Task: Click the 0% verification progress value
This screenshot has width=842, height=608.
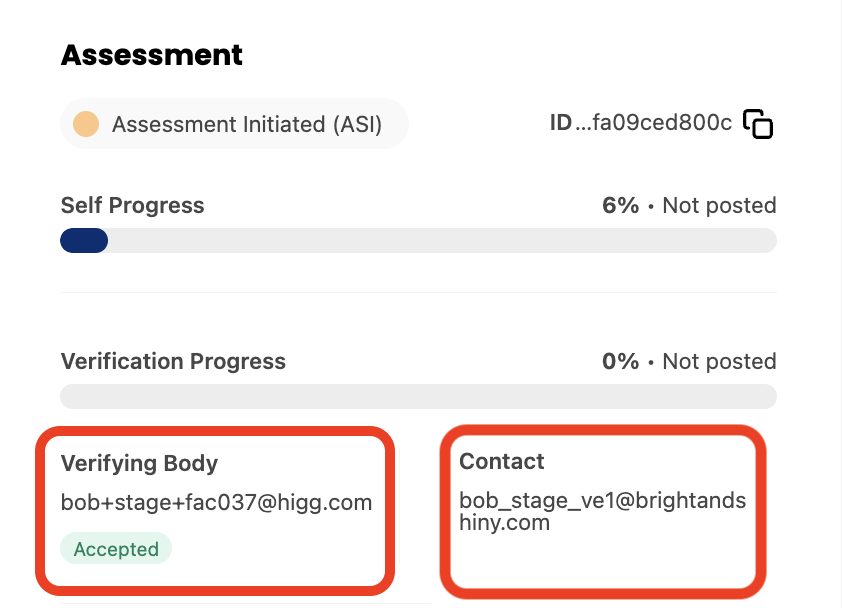Action: 621,361
